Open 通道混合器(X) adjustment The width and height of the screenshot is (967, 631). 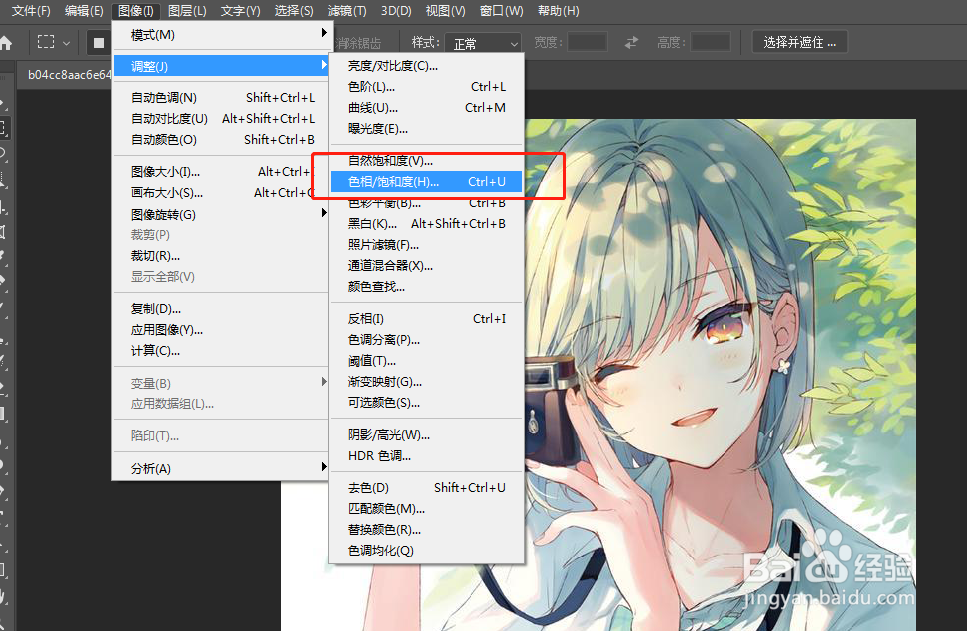coord(427,265)
